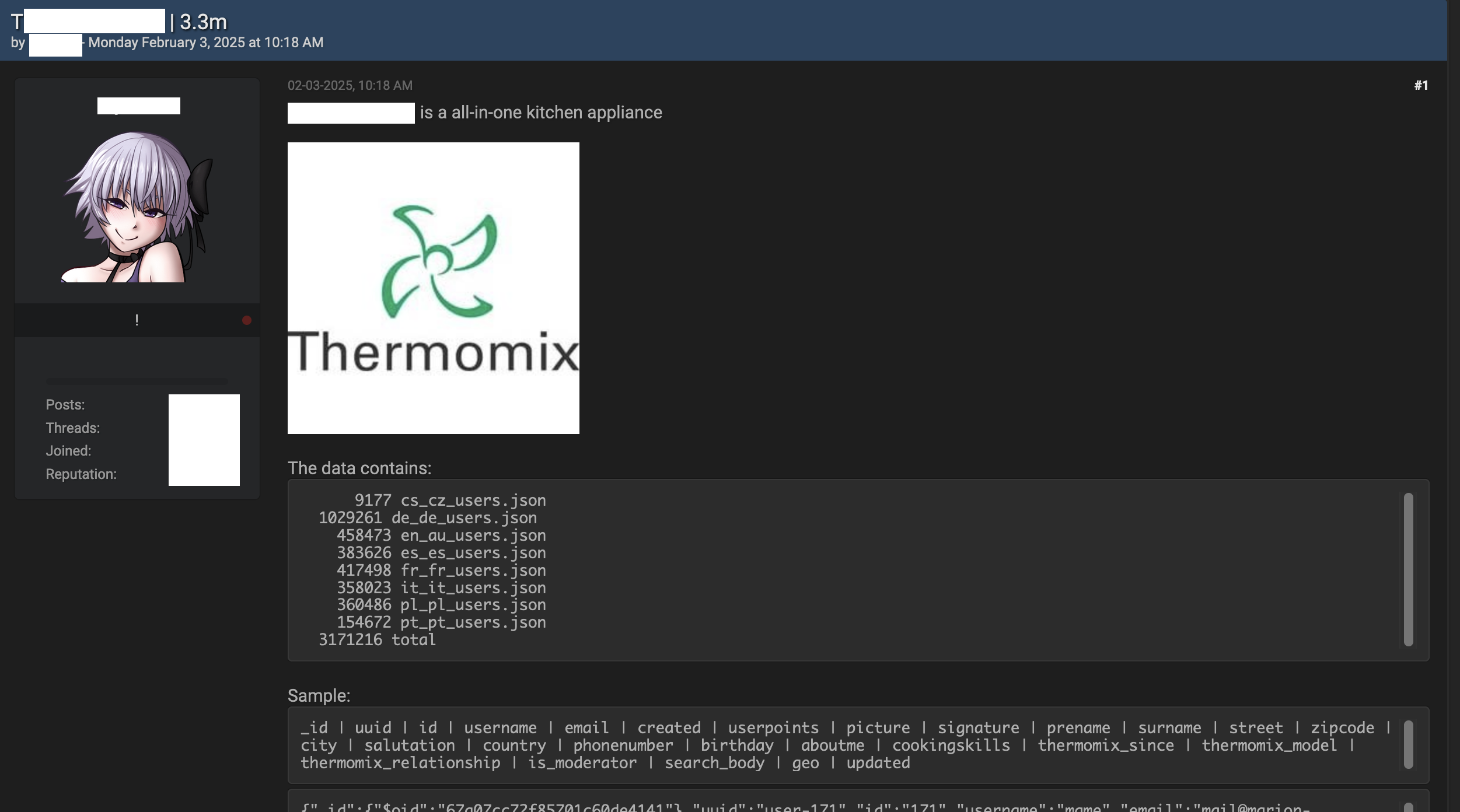Click the exclamation mark user title bar
Viewport: 1460px width, 812px height.
point(137,320)
